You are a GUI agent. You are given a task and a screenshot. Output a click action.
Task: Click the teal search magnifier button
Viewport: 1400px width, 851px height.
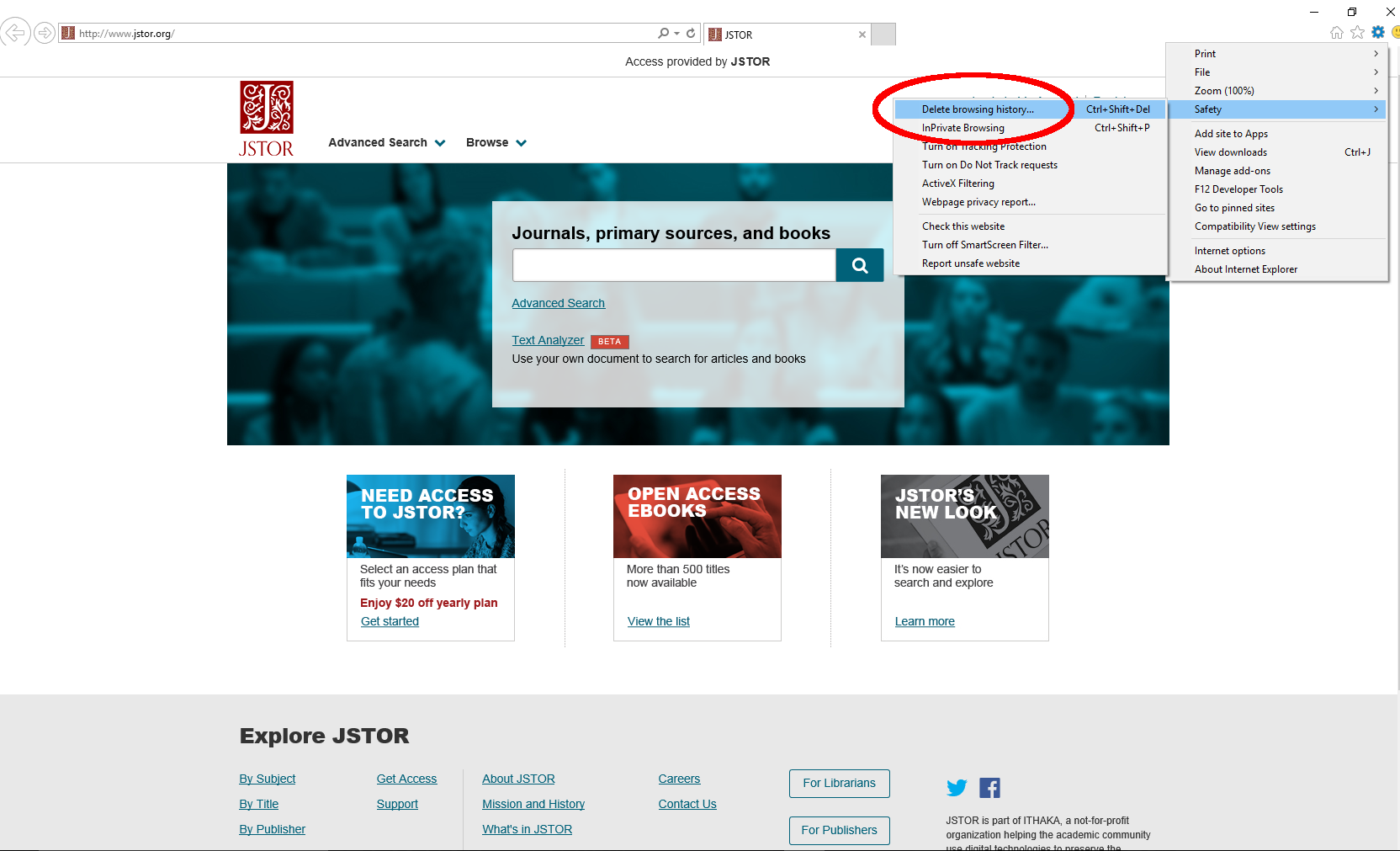tap(860, 265)
